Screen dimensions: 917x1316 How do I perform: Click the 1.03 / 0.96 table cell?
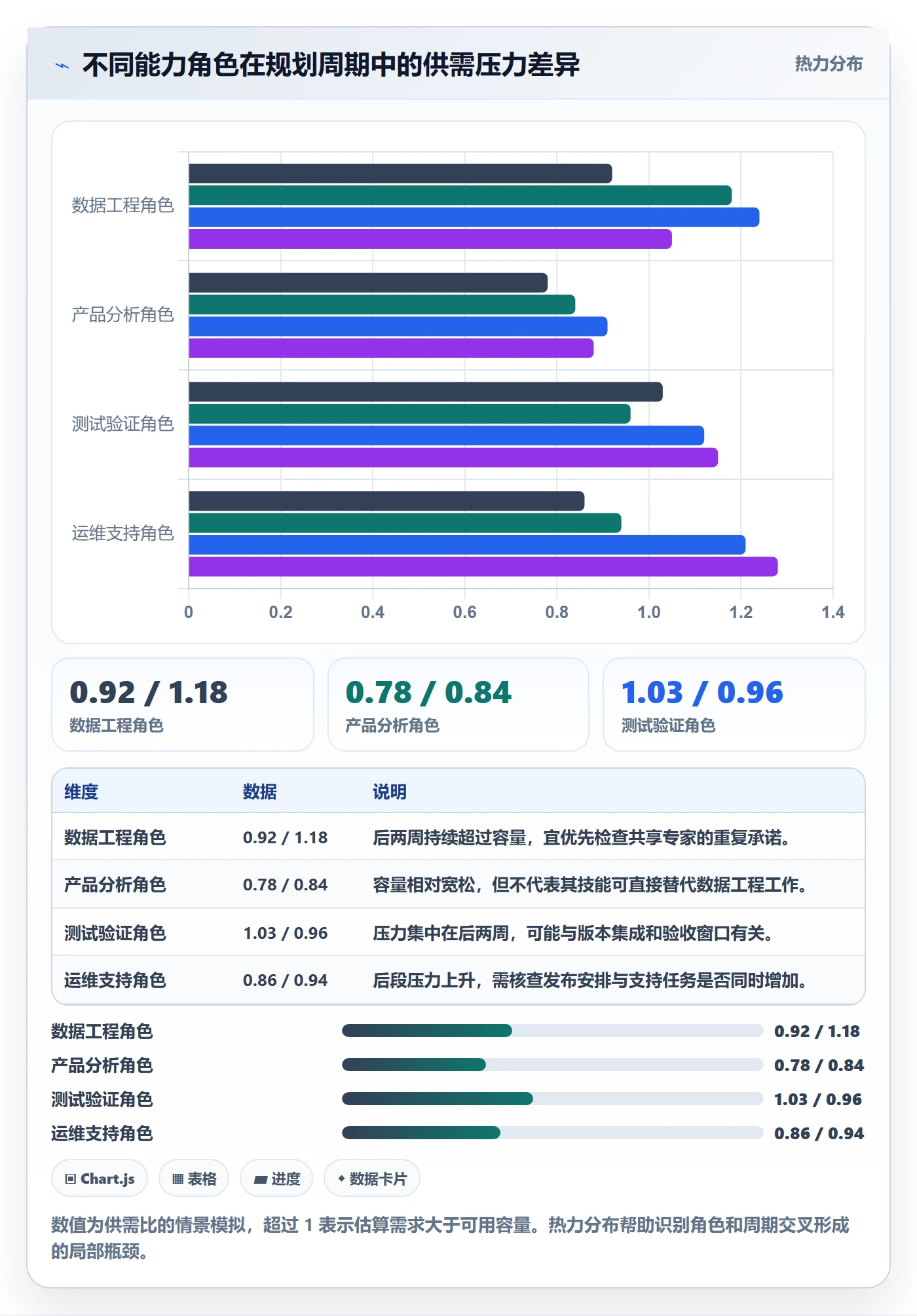click(x=286, y=933)
